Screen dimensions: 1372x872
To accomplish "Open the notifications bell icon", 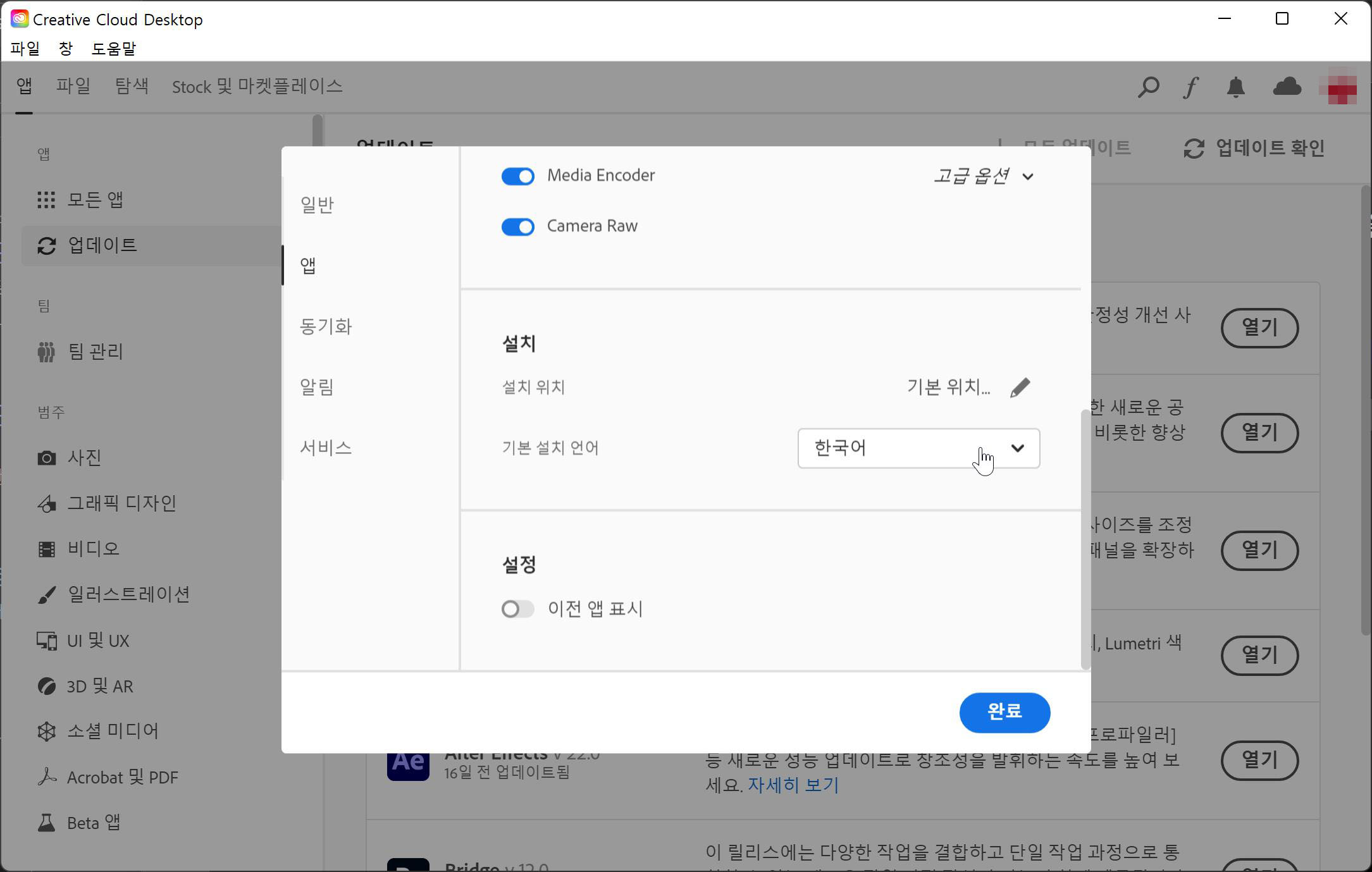I will 1235,87.
